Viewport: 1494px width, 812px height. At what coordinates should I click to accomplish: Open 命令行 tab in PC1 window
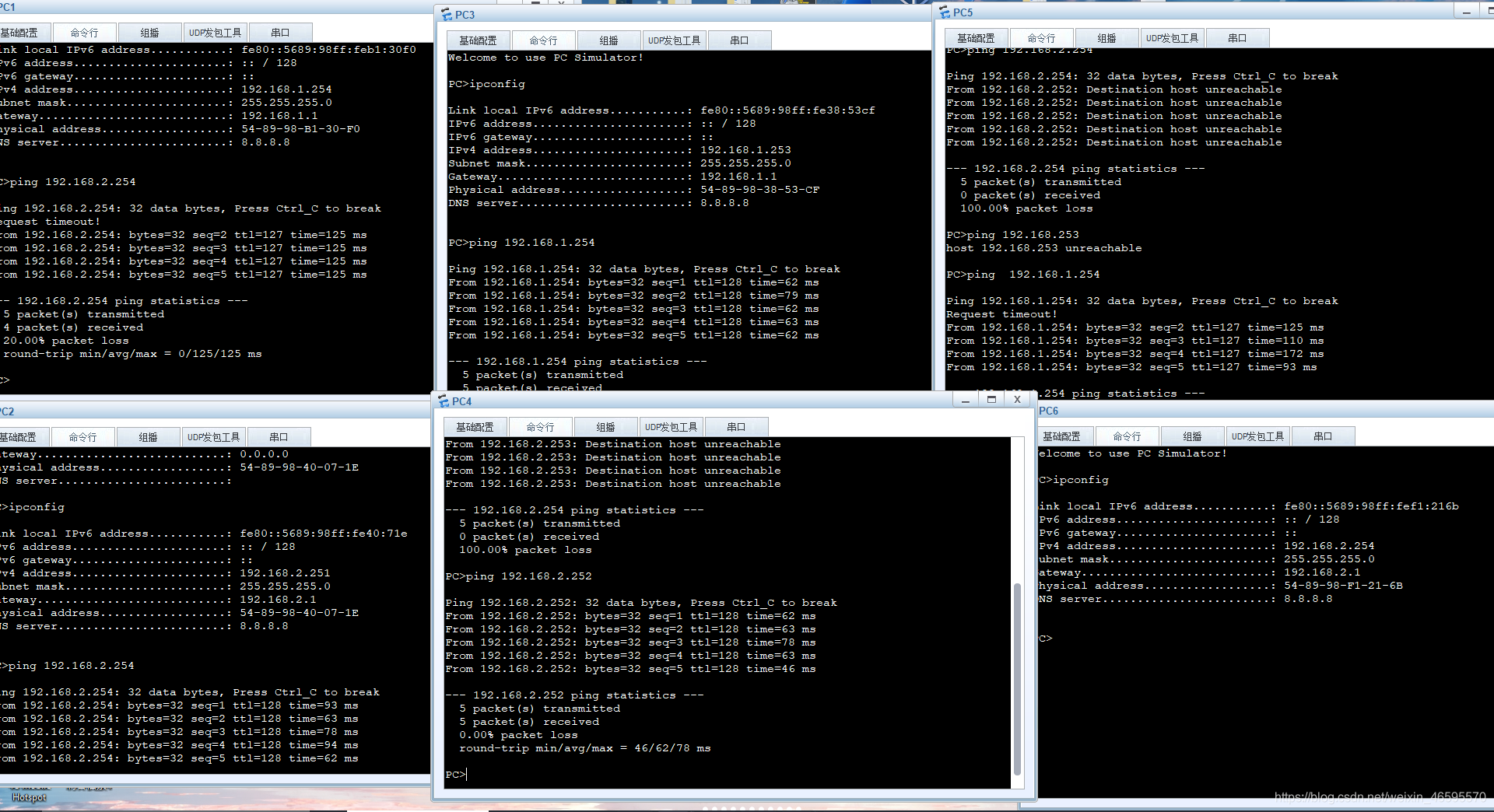coord(85,33)
